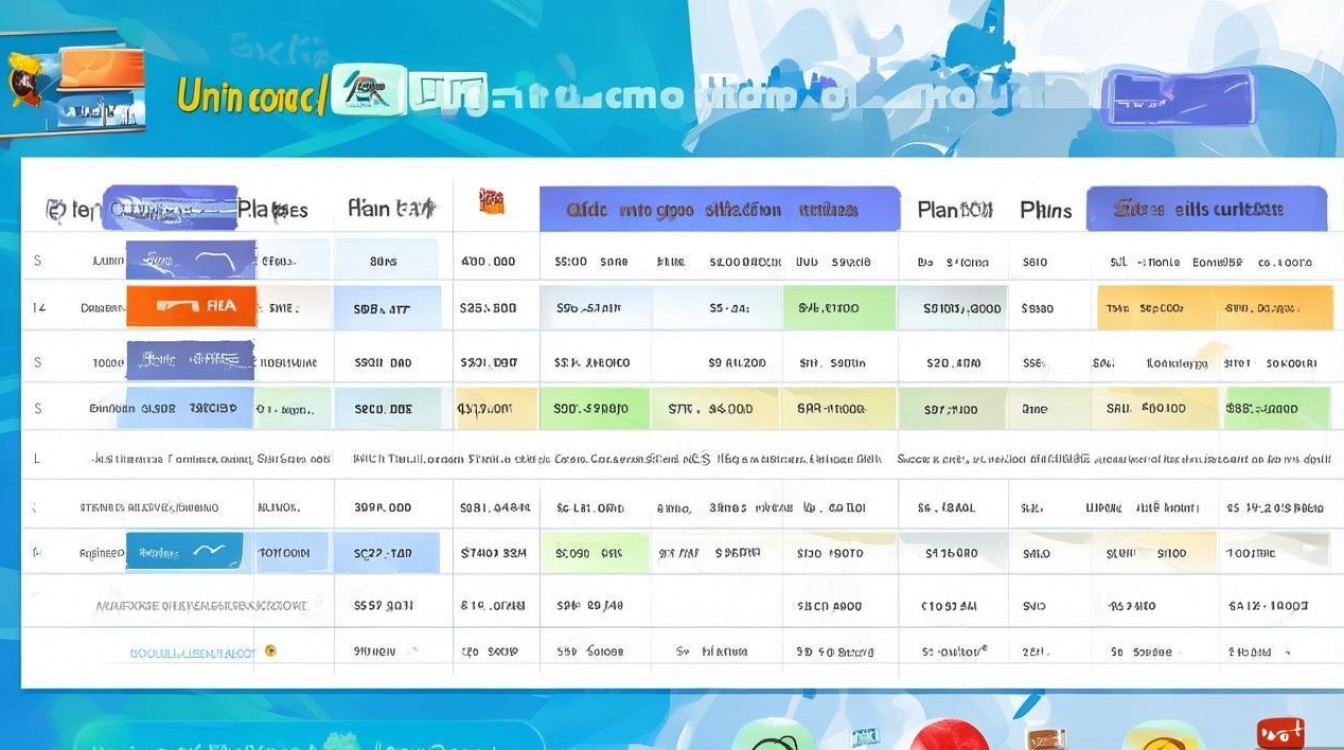Click the yellow circle badge near the last table row
The height and width of the screenshot is (750, 1344).
coord(270,649)
